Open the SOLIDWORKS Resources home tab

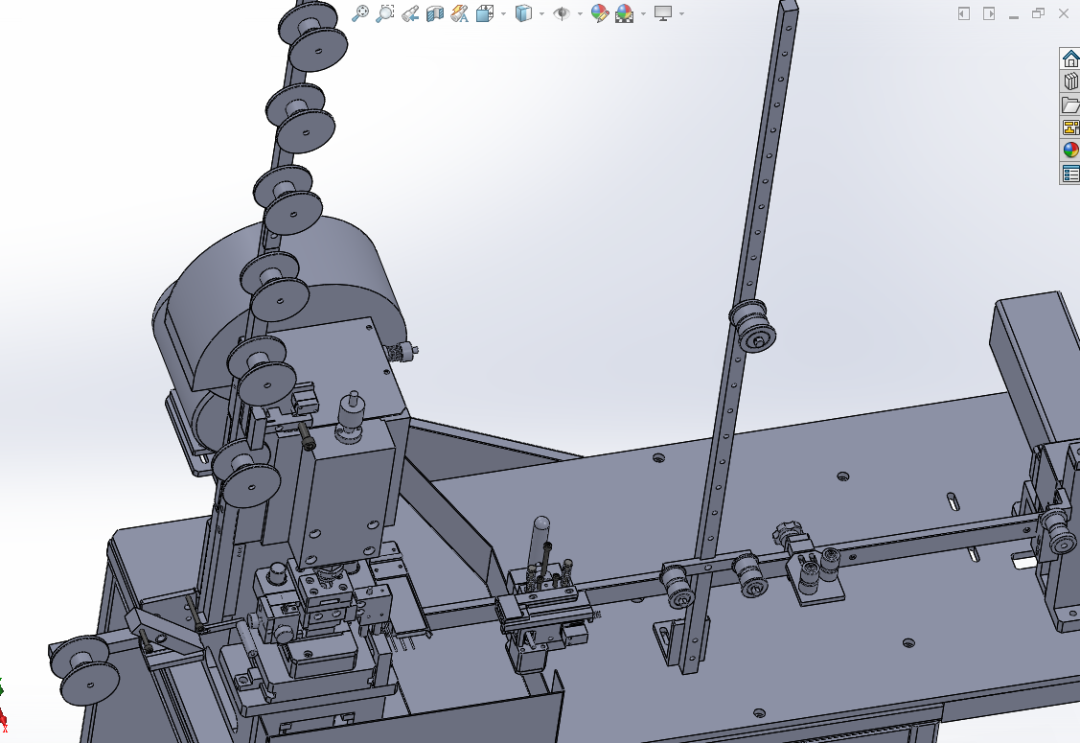pyautogui.click(x=1070, y=59)
